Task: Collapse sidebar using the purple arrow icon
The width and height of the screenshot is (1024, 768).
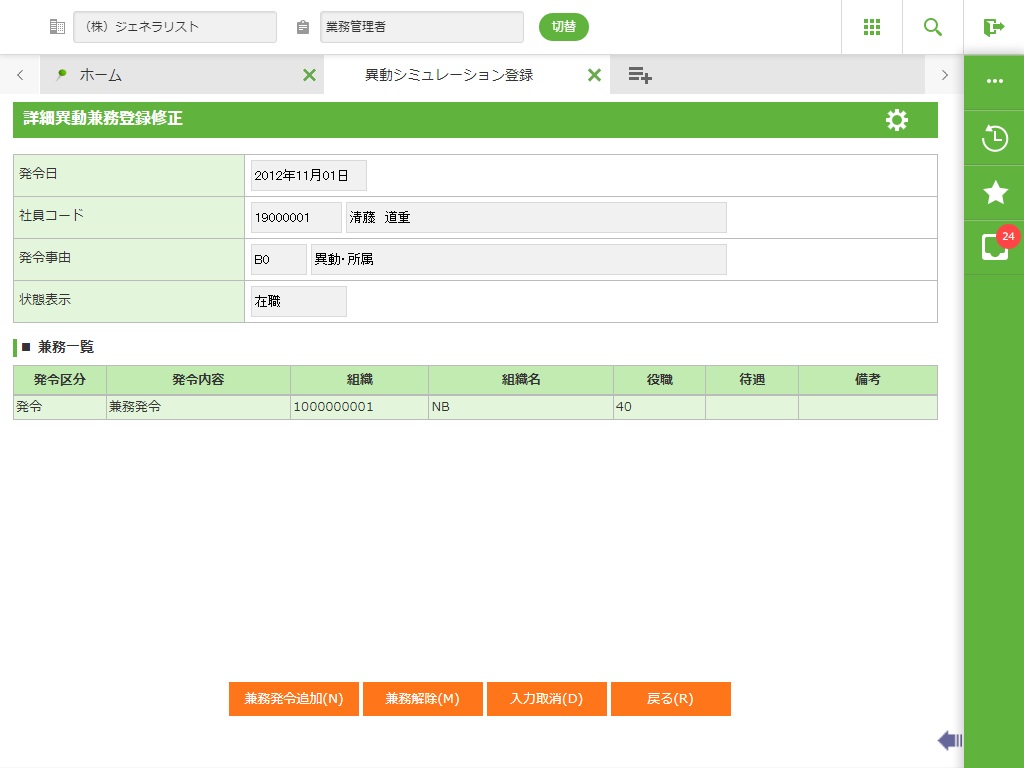Action: [949, 740]
